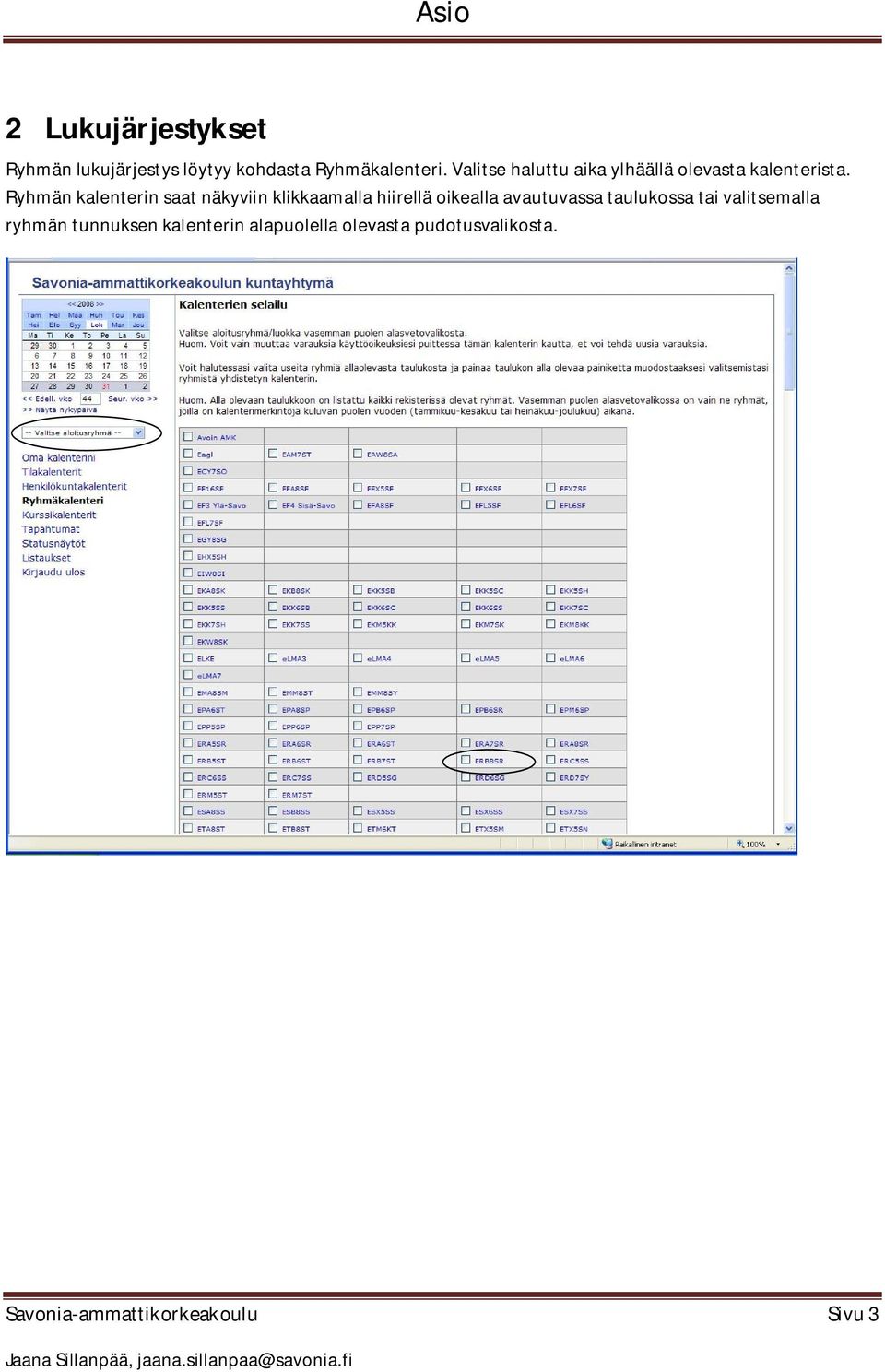This screenshot has height=1372, width=885.
Task: Go to previous week via Edell. vko
Action: coord(48,399)
